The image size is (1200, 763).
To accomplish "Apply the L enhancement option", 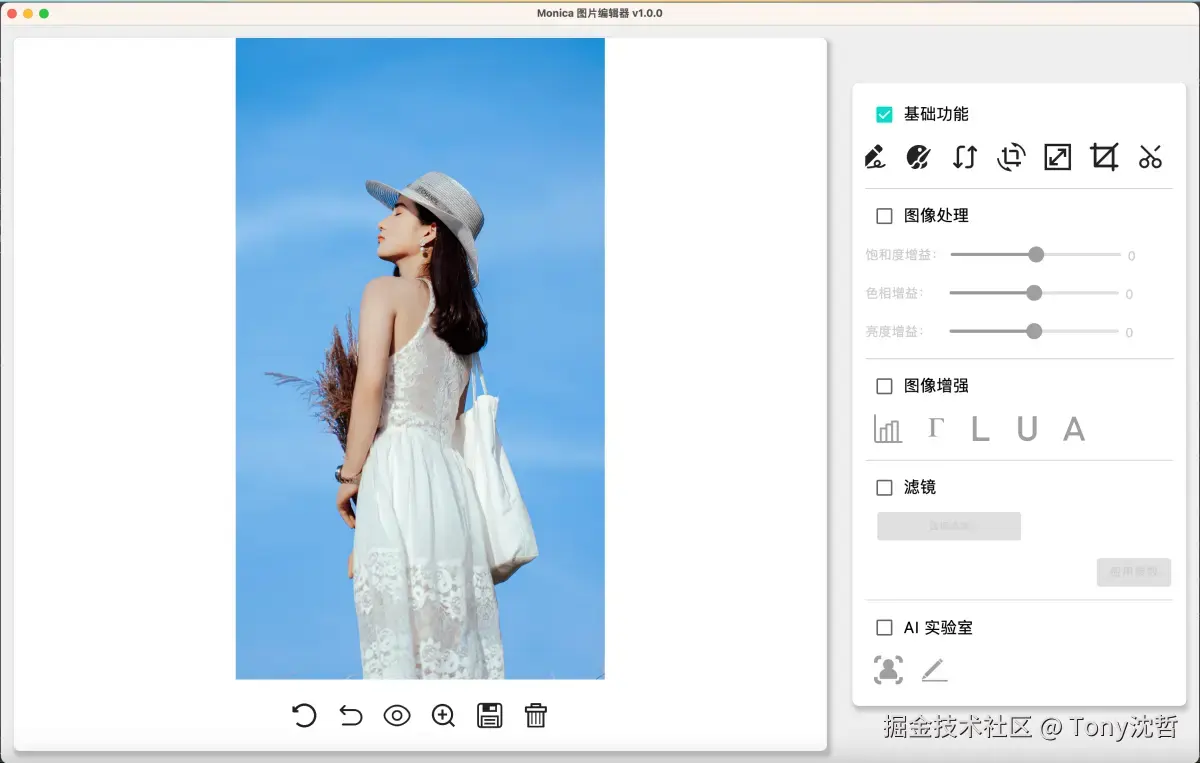I will tap(980, 429).
